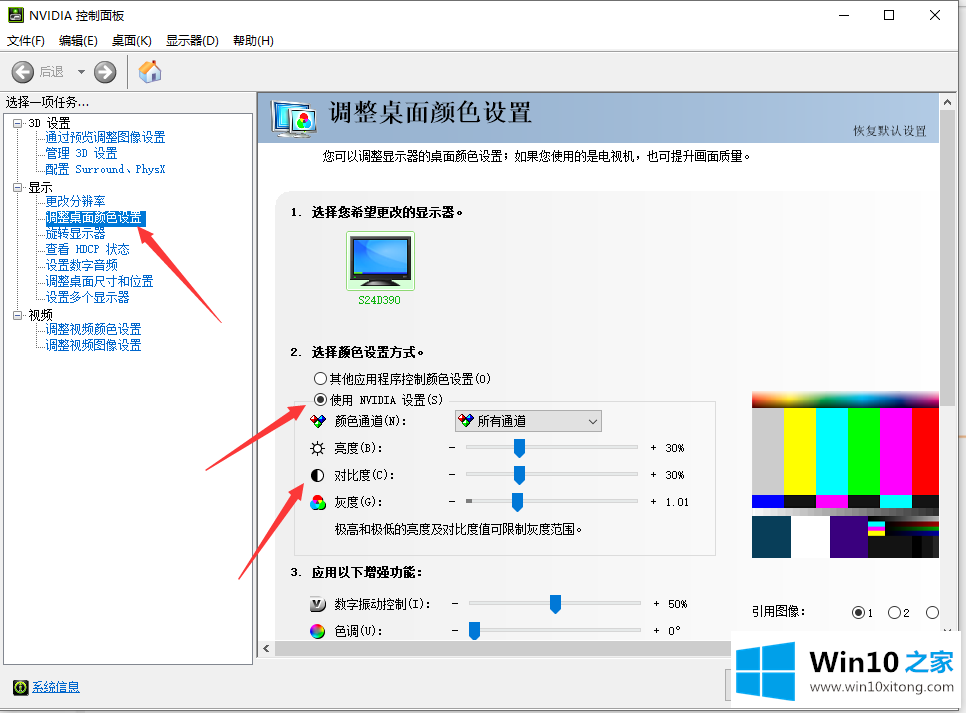The width and height of the screenshot is (966, 713).
Task: Select 其他应用程序控制颜色设置 radio button
Action: tap(320, 378)
